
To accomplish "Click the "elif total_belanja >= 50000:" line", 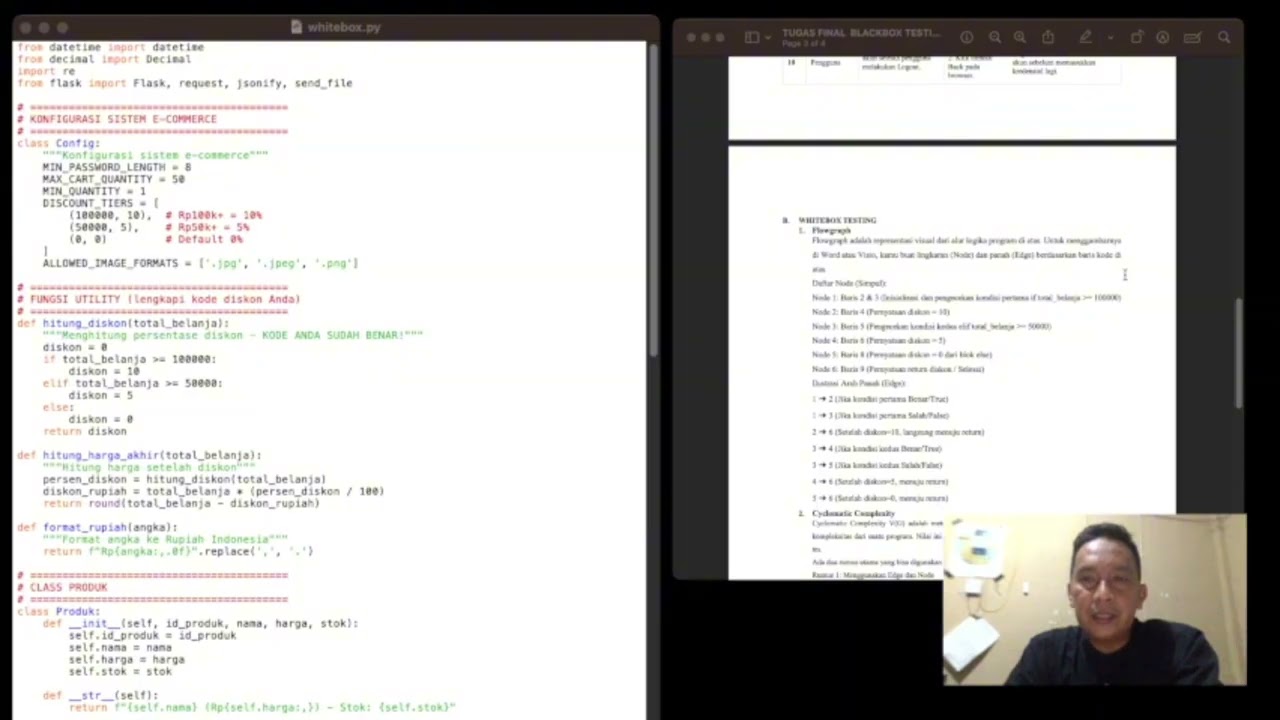I will click(x=132, y=383).
